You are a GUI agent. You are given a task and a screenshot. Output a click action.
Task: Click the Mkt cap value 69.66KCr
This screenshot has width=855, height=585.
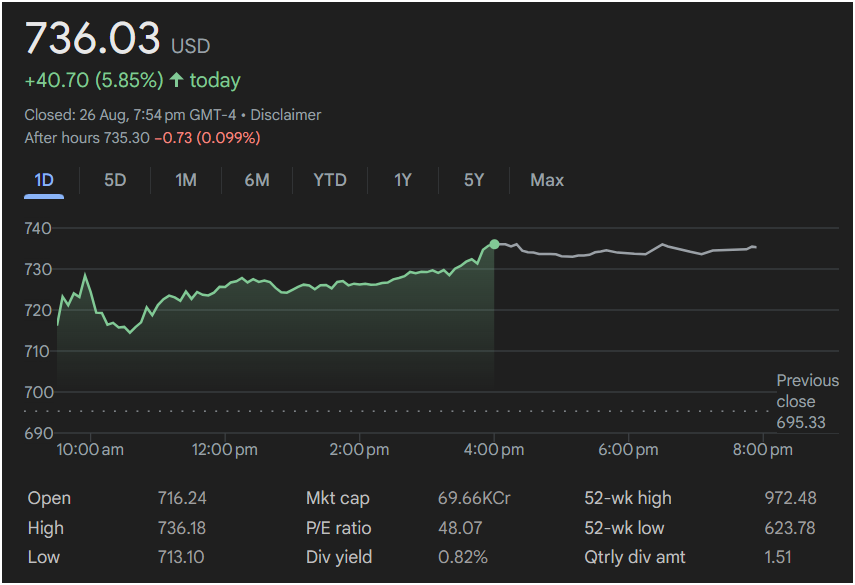(474, 498)
